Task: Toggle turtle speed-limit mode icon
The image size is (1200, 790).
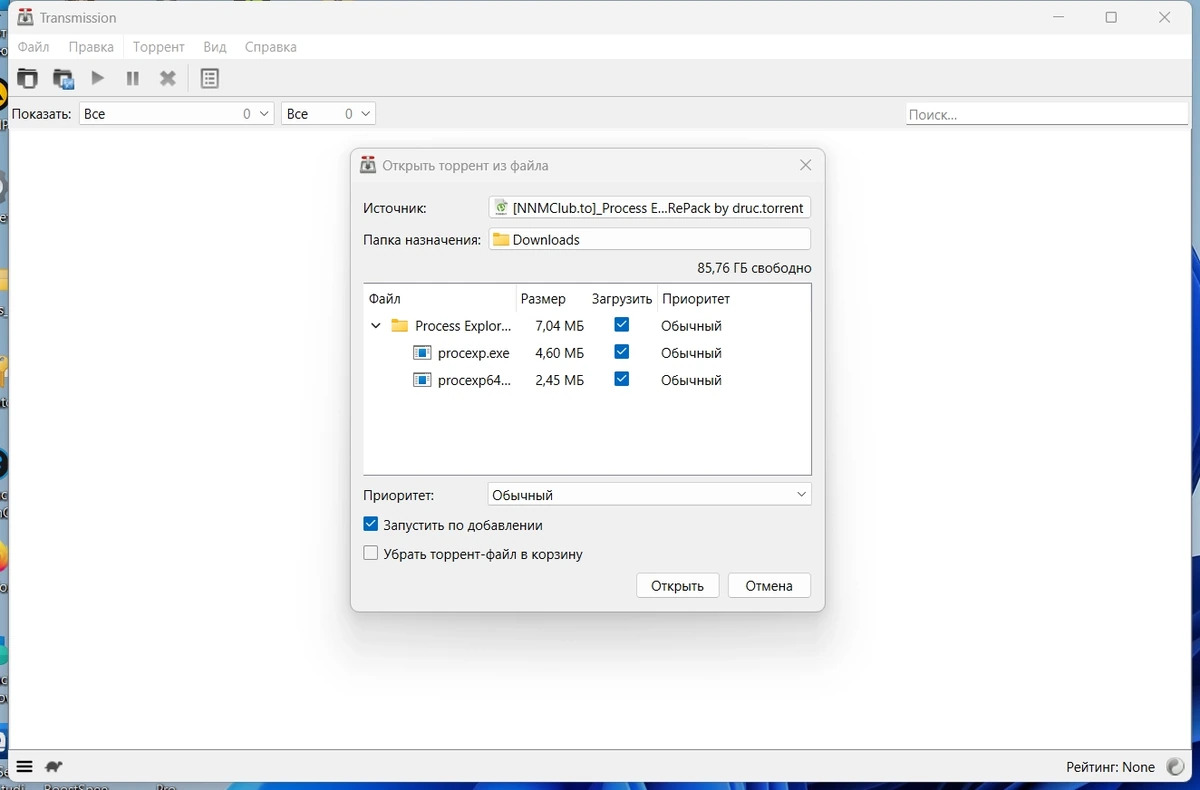Action: click(54, 767)
